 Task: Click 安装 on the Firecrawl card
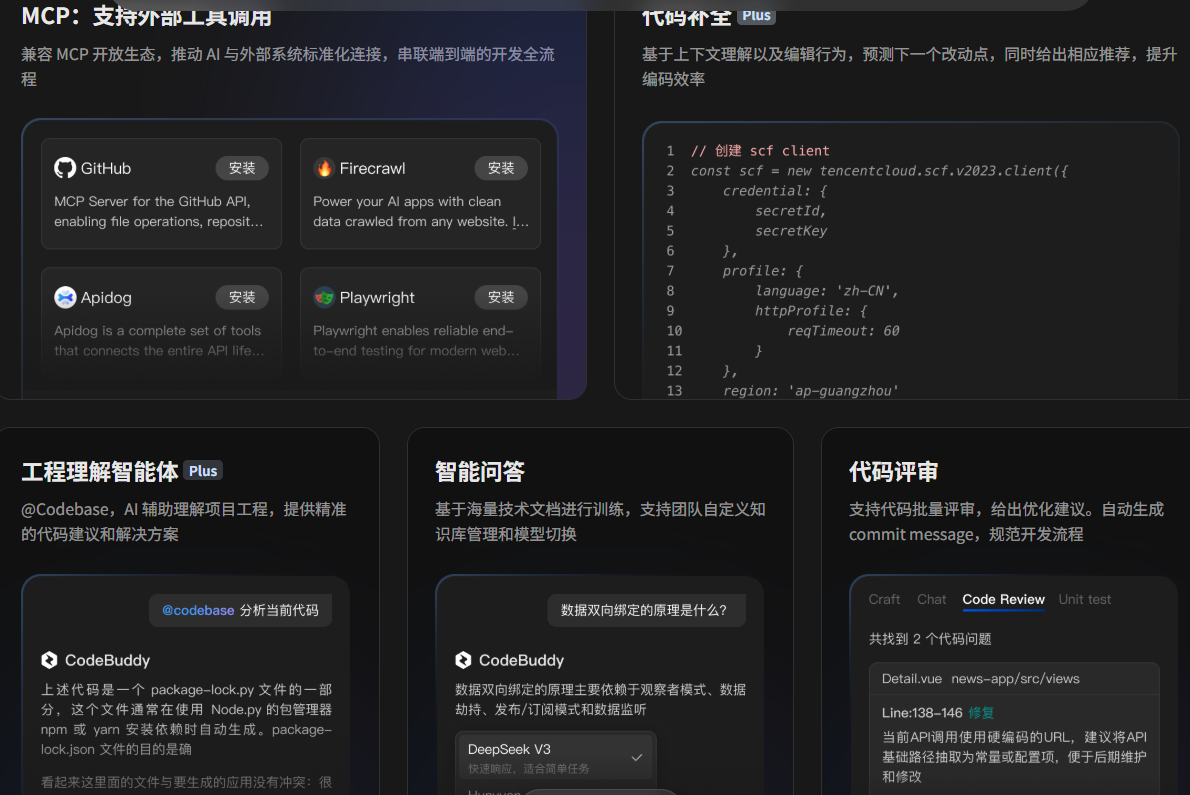click(501, 167)
